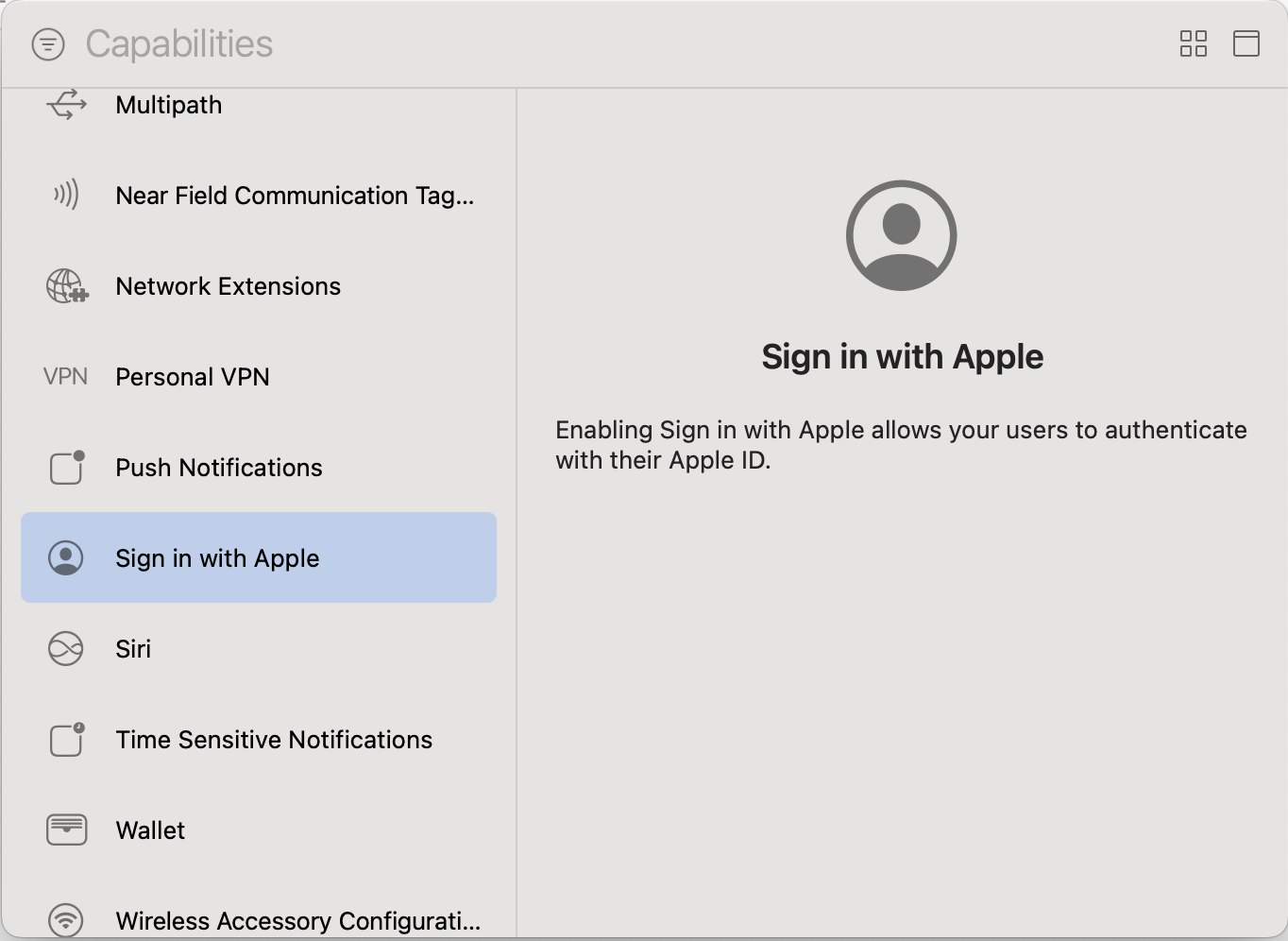Click the Wallet card icon

(x=66, y=830)
